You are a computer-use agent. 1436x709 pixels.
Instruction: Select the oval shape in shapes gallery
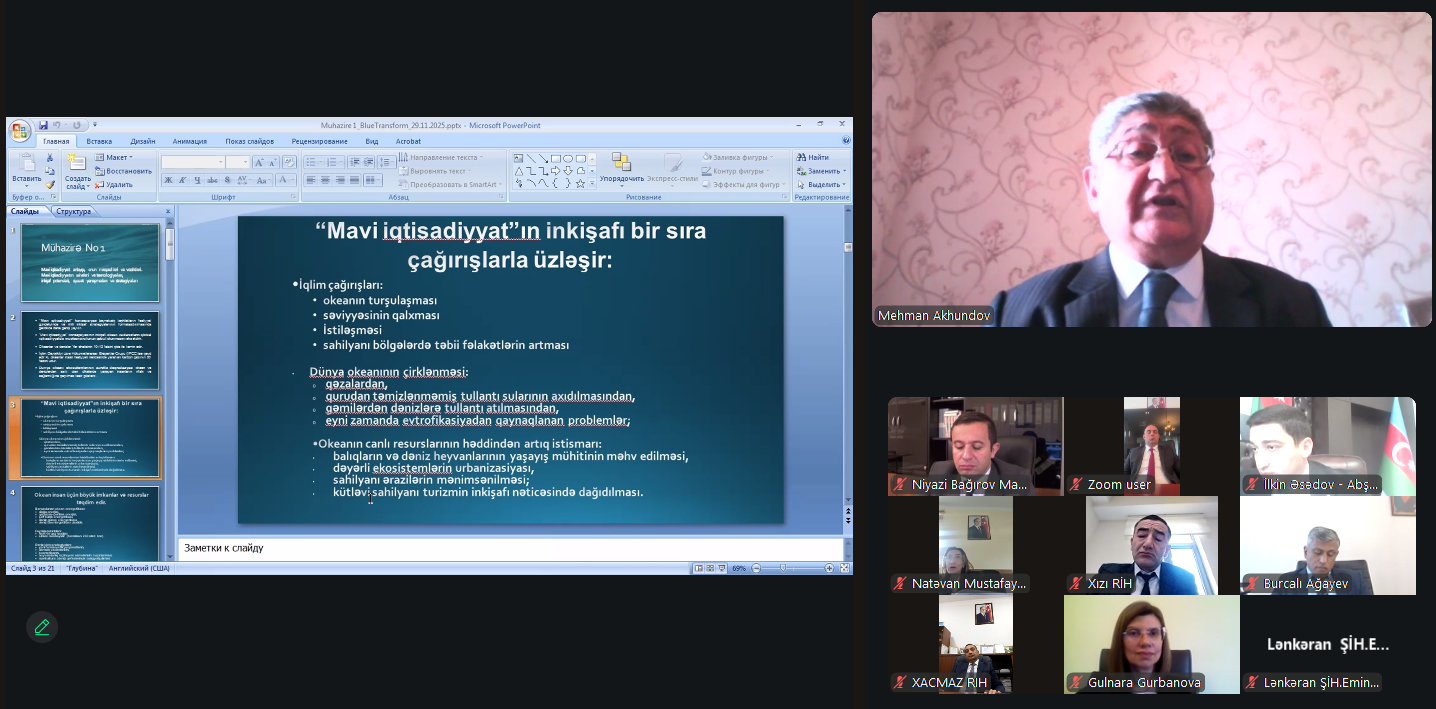[x=568, y=158]
